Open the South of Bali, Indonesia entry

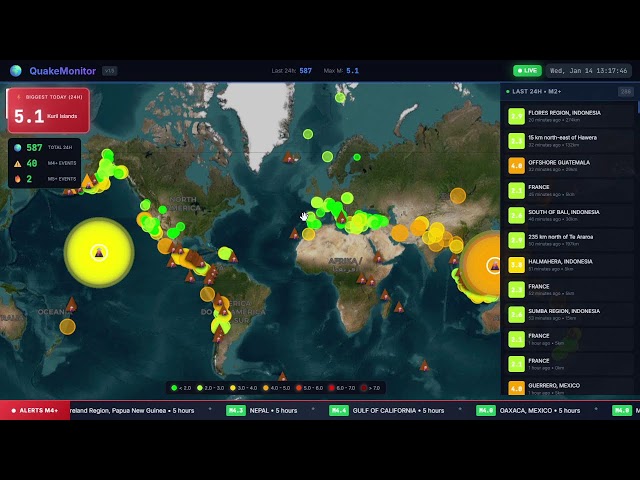[x=568, y=216]
